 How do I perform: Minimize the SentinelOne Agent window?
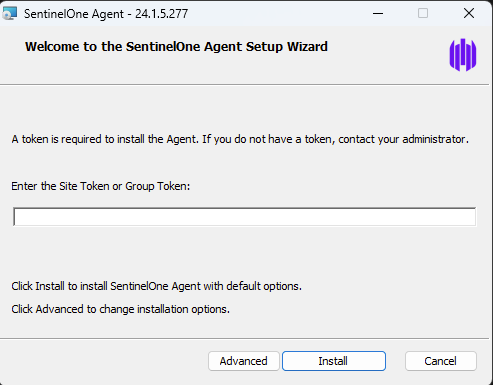point(378,14)
